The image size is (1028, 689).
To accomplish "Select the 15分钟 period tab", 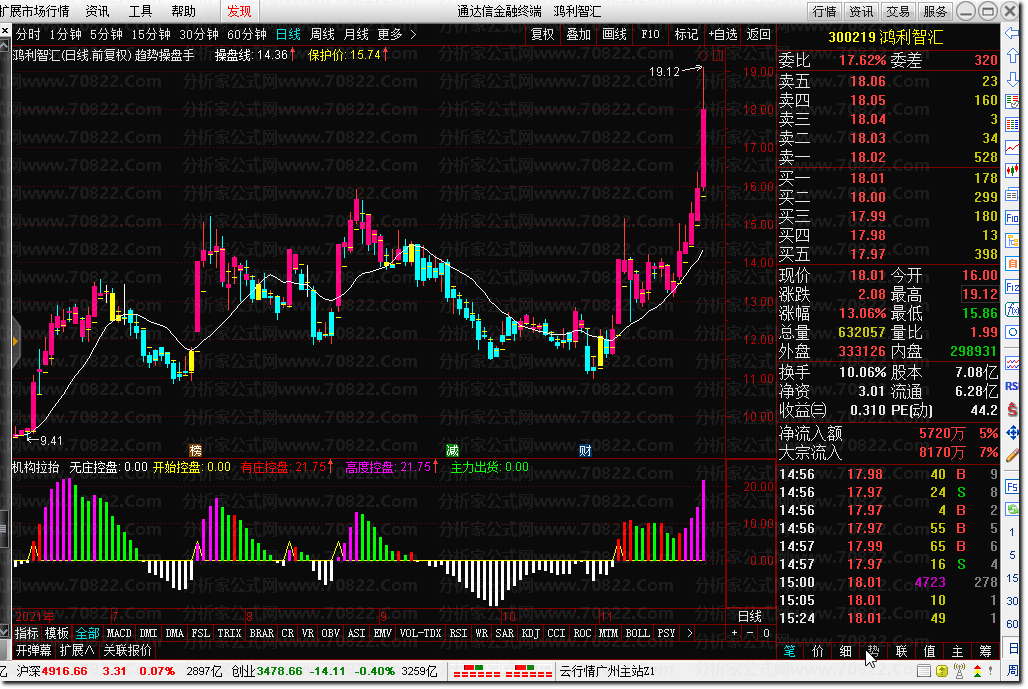I will click(151, 35).
